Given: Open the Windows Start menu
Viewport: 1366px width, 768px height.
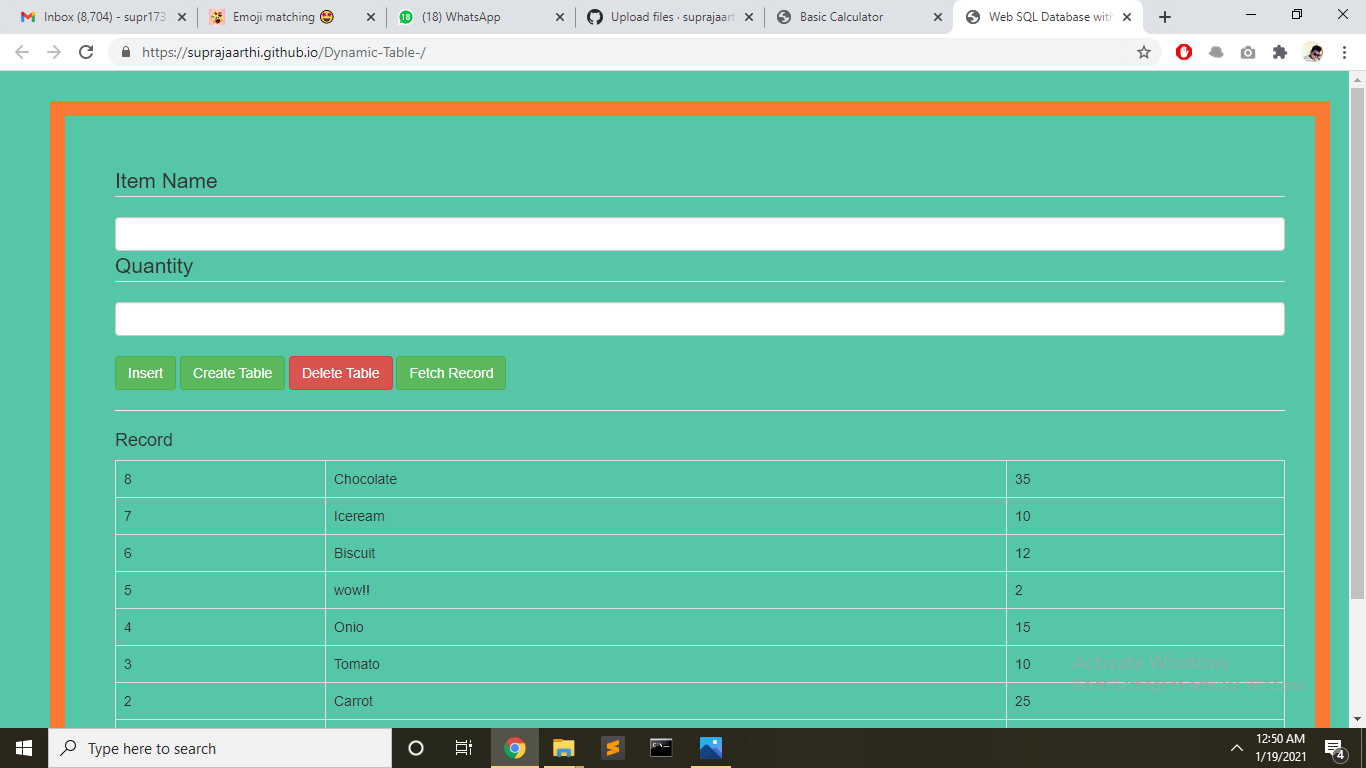Looking at the screenshot, I should (24, 748).
